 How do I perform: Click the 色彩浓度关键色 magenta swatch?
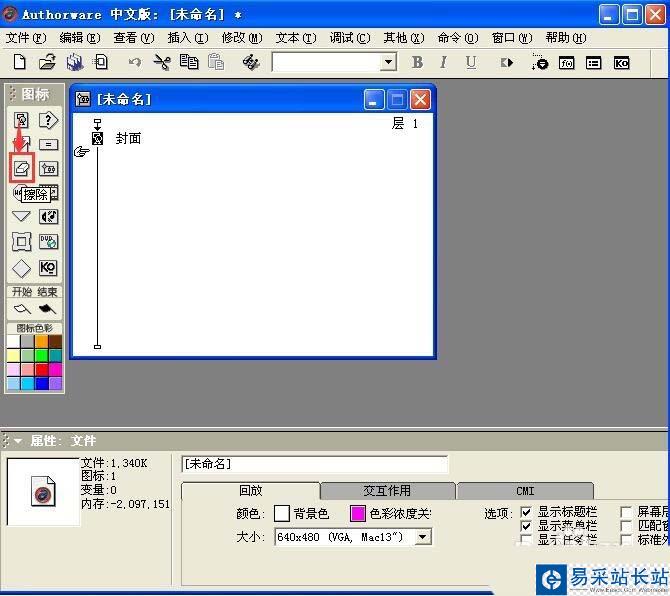(358, 513)
